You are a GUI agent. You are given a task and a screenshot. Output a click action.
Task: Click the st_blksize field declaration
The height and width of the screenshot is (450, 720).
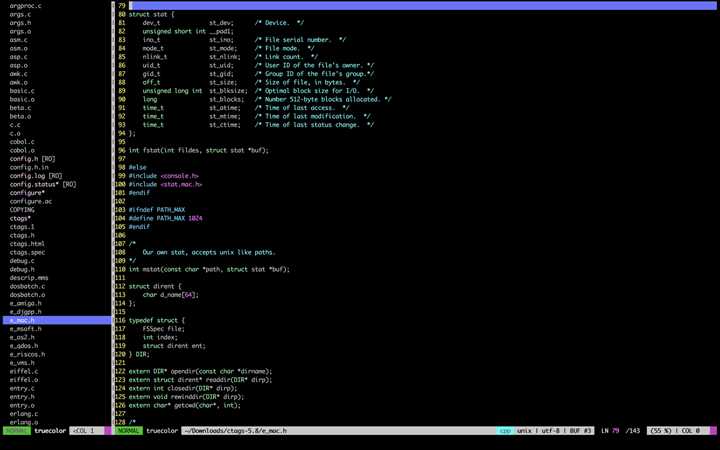pos(228,91)
